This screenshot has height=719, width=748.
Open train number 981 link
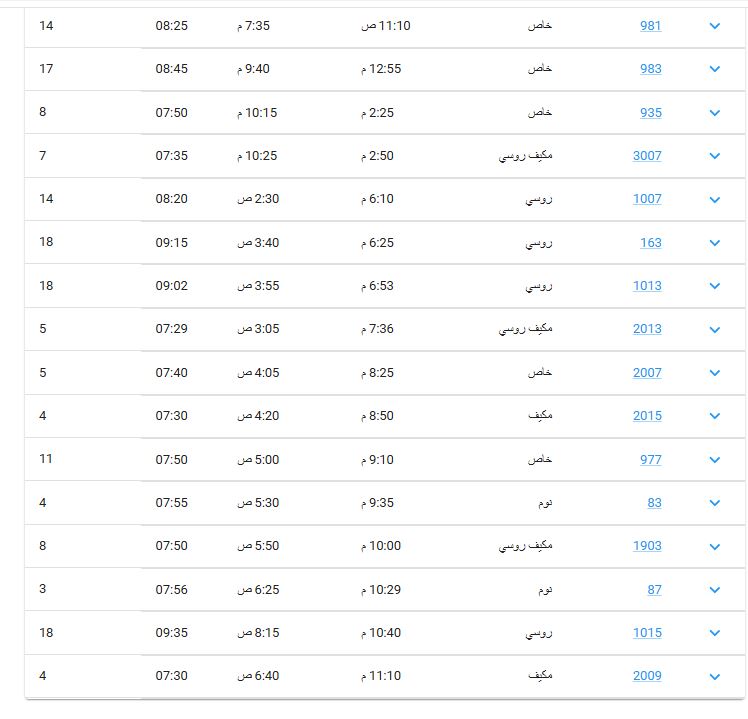click(x=651, y=26)
